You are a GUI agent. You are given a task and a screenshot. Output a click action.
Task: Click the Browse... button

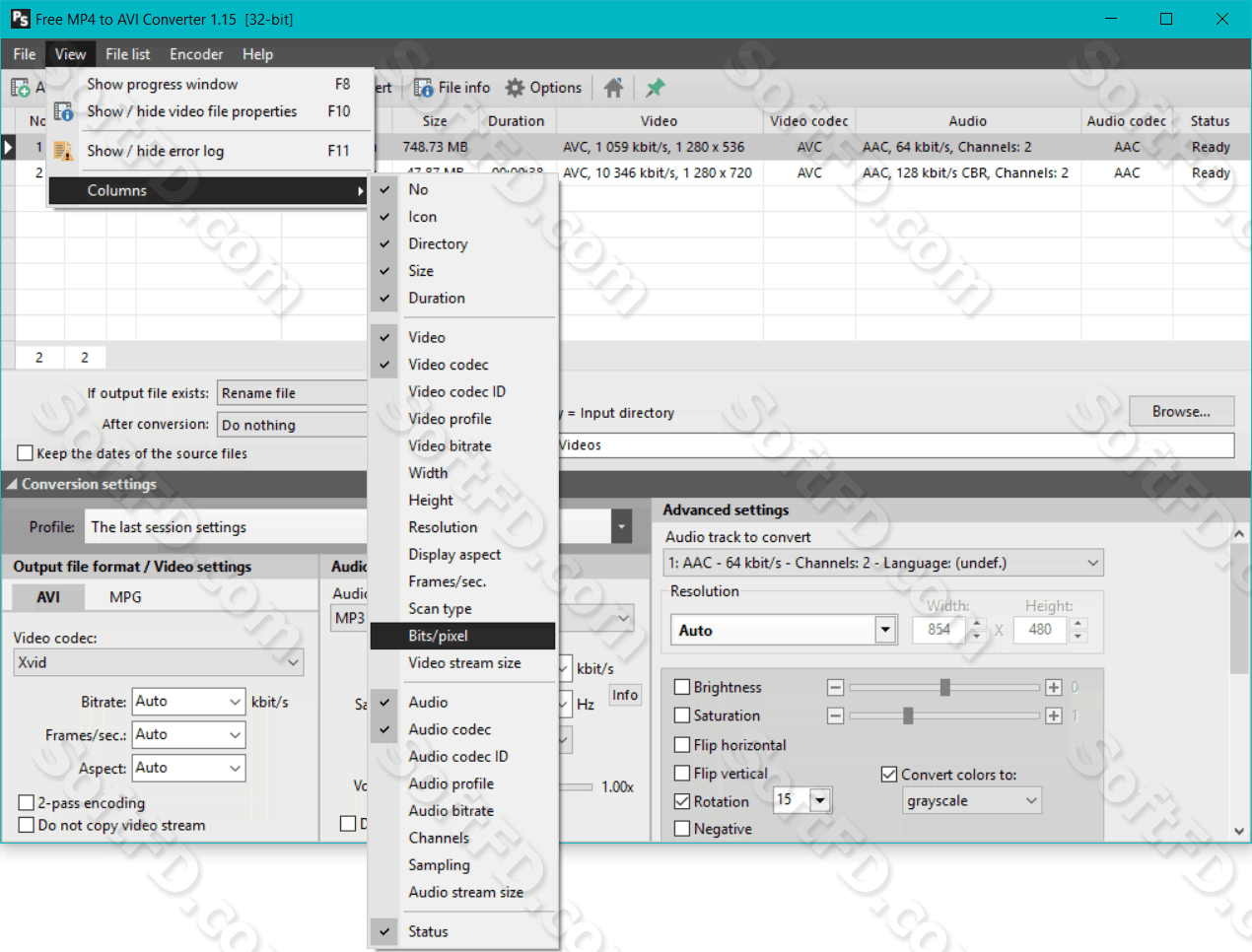coord(1181,412)
